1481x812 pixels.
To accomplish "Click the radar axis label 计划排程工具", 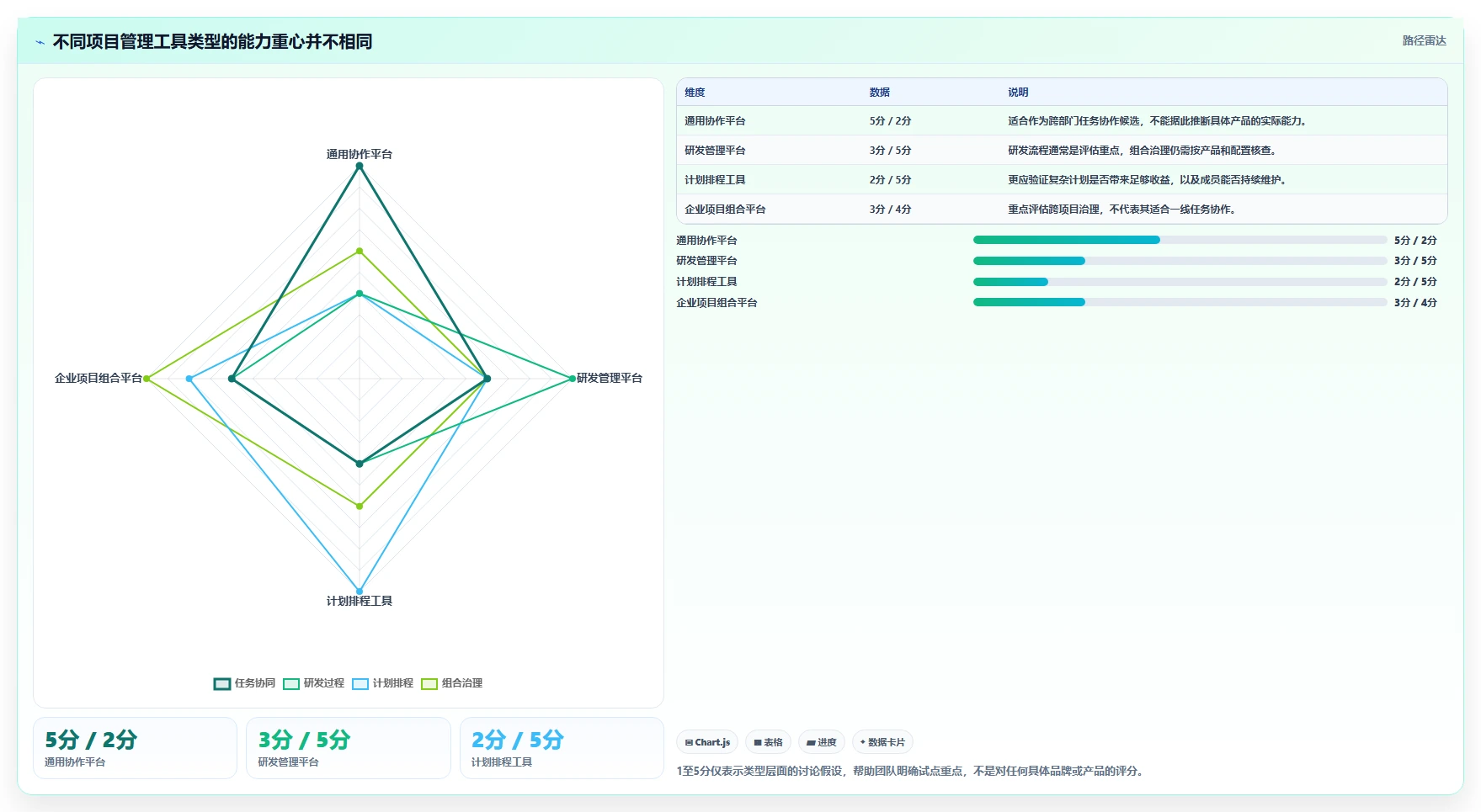I will pos(360,601).
